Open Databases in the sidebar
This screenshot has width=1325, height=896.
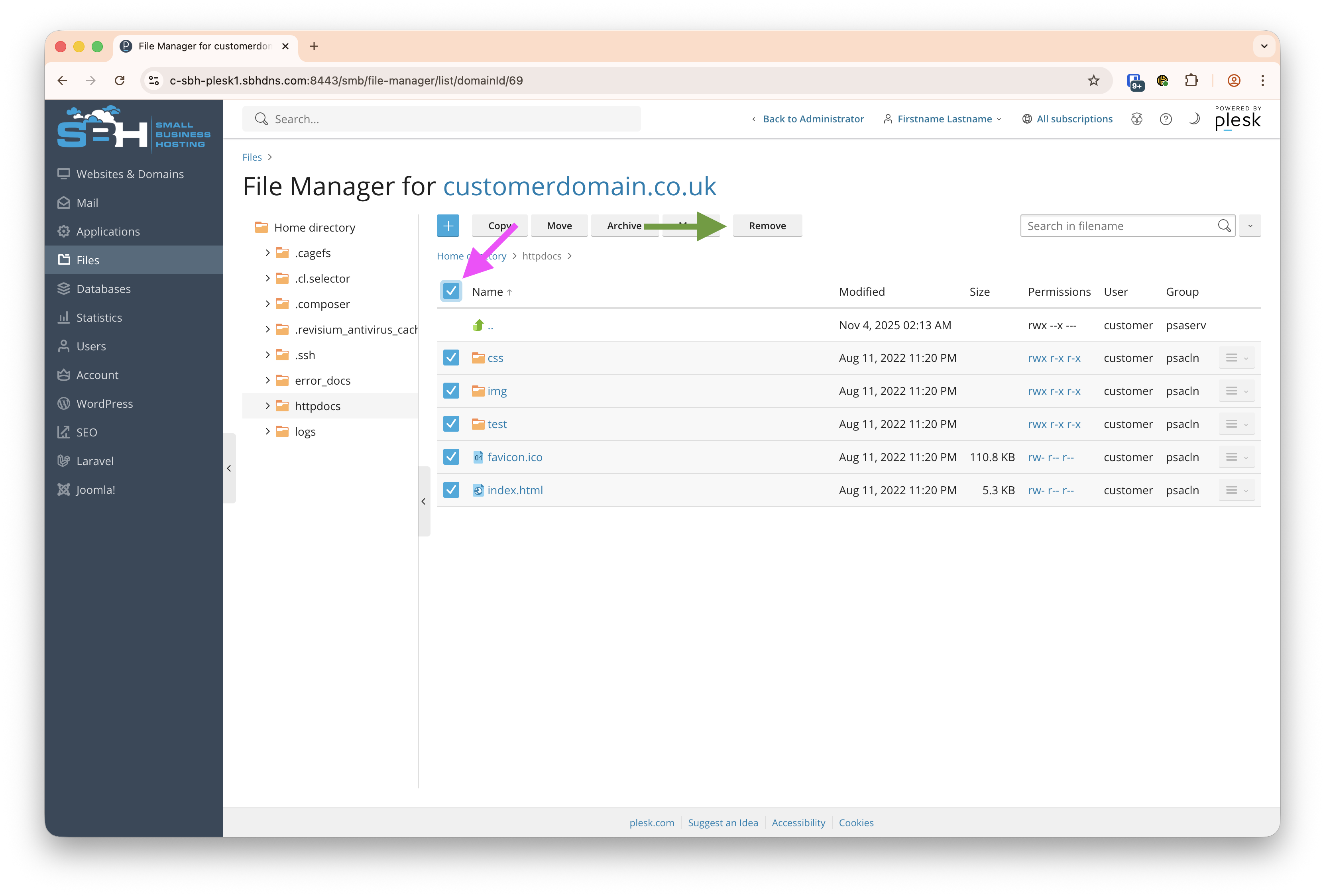click(x=104, y=289)
